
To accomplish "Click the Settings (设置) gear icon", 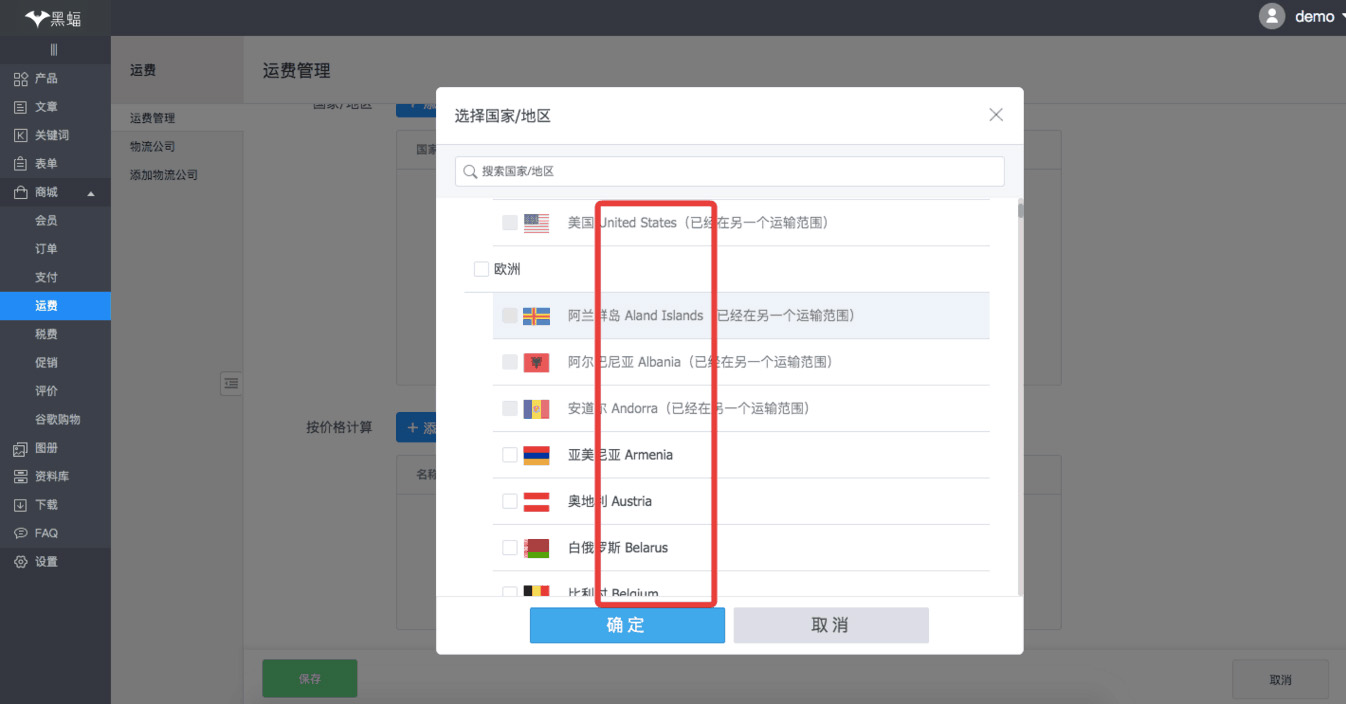I will coord(20,562).
